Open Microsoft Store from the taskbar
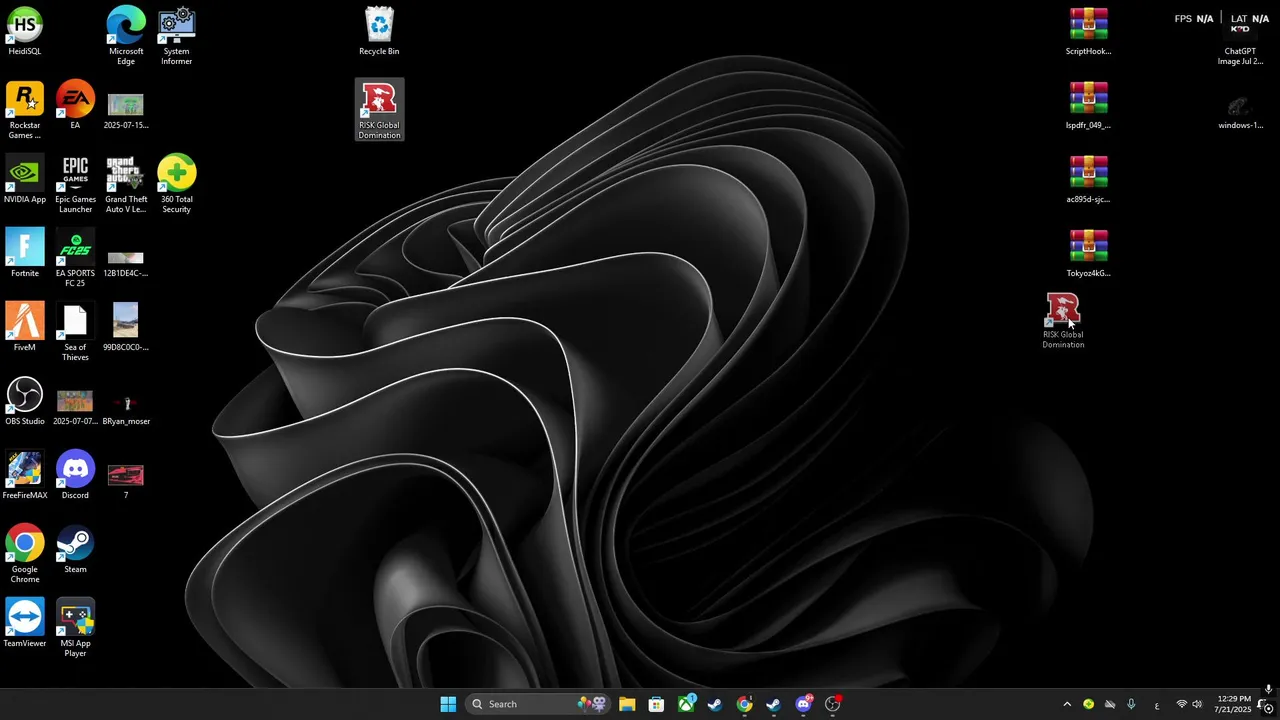Viewport: 1280px width, 720px height. [x=656, y=704]
